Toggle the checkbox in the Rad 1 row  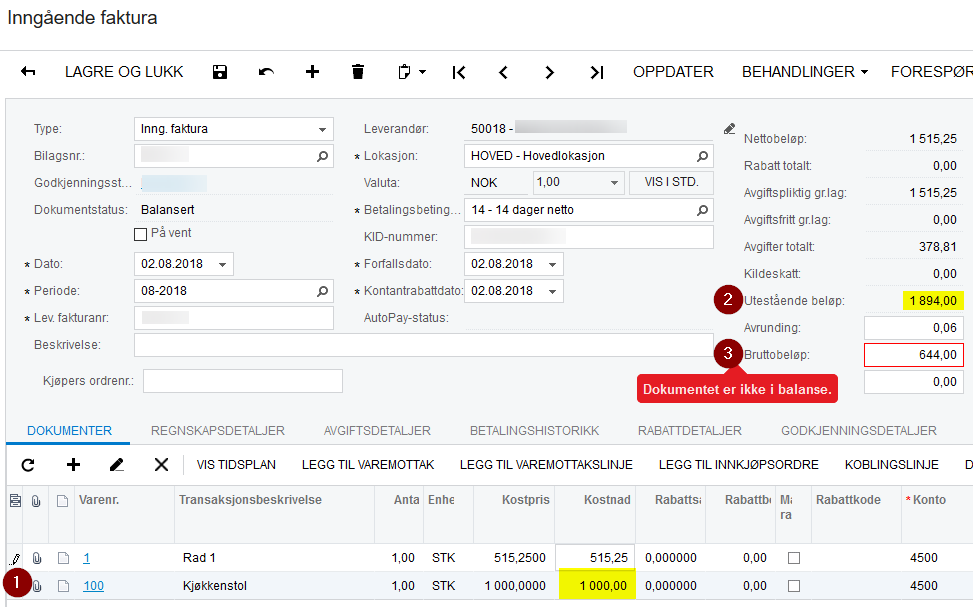[794, 558]
